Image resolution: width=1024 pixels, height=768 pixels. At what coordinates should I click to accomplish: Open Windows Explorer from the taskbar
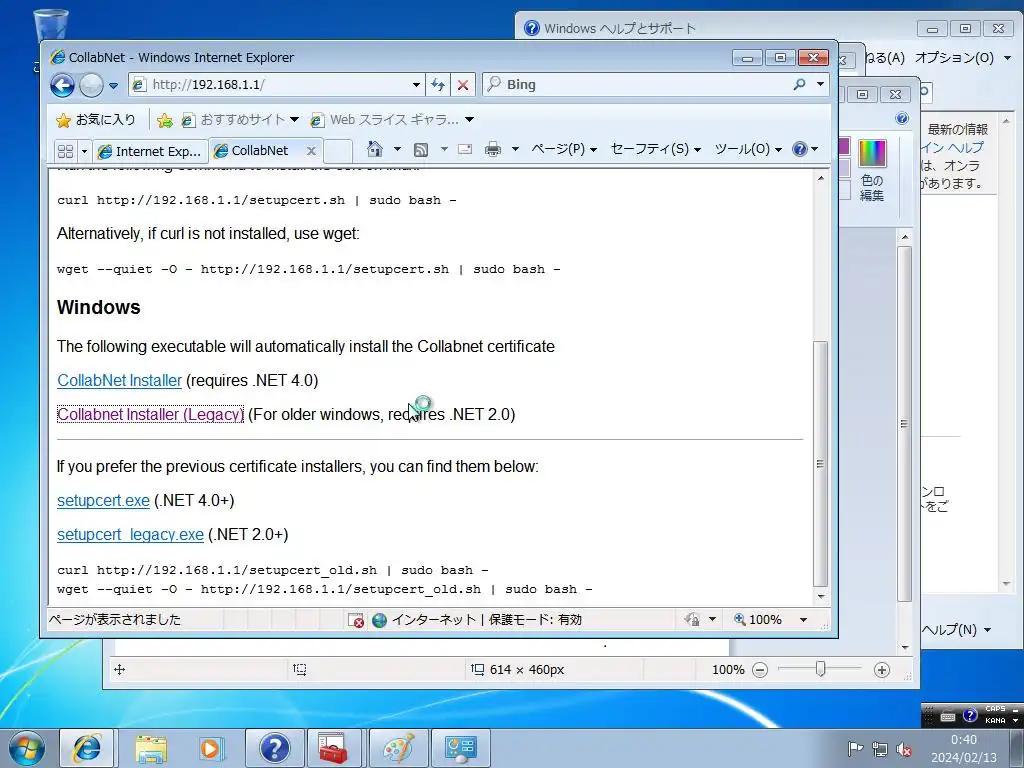pos(151,748)
